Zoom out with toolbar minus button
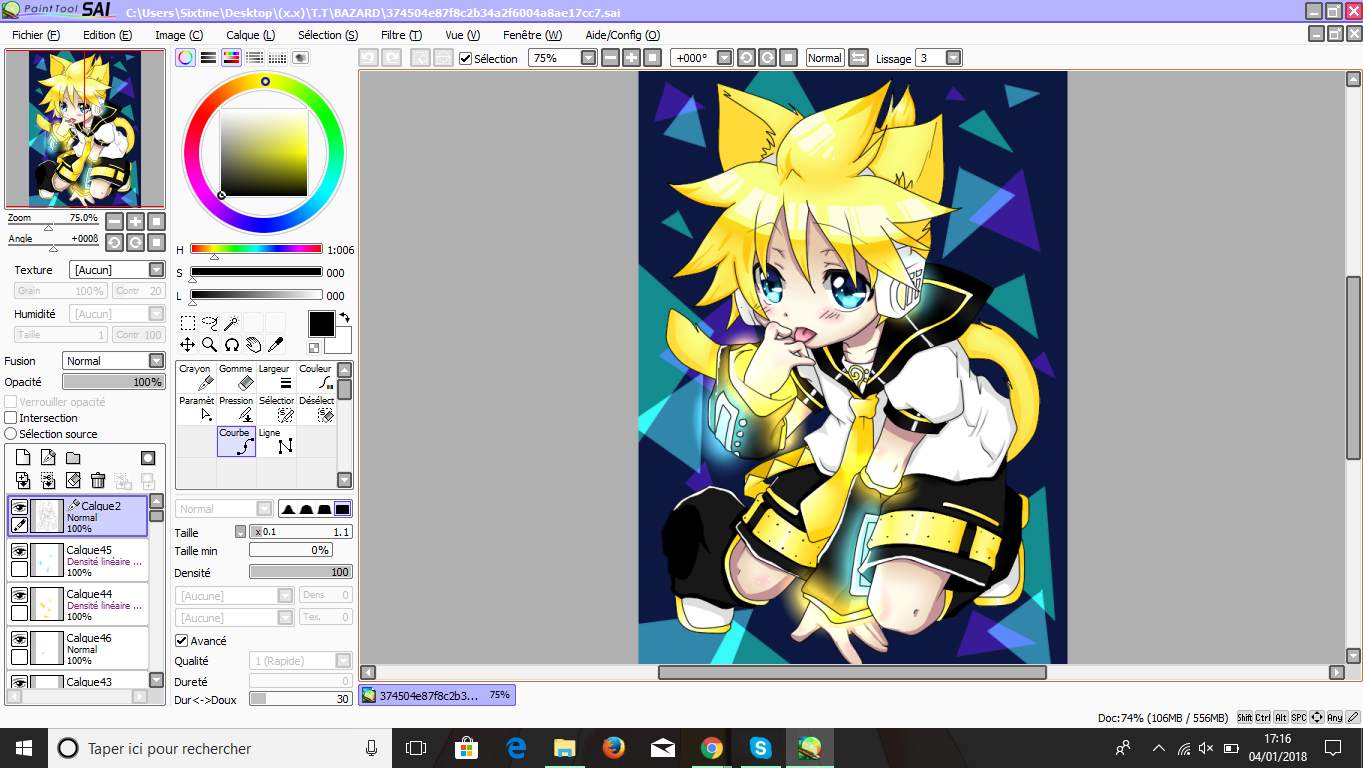This screenshot has width=1363, height=768. click(x=611, y=58)
